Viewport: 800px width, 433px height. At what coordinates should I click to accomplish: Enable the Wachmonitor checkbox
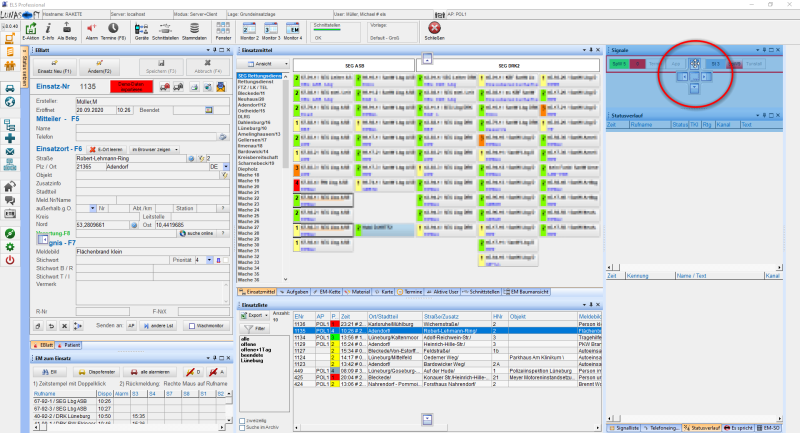[x=191, y=326]
